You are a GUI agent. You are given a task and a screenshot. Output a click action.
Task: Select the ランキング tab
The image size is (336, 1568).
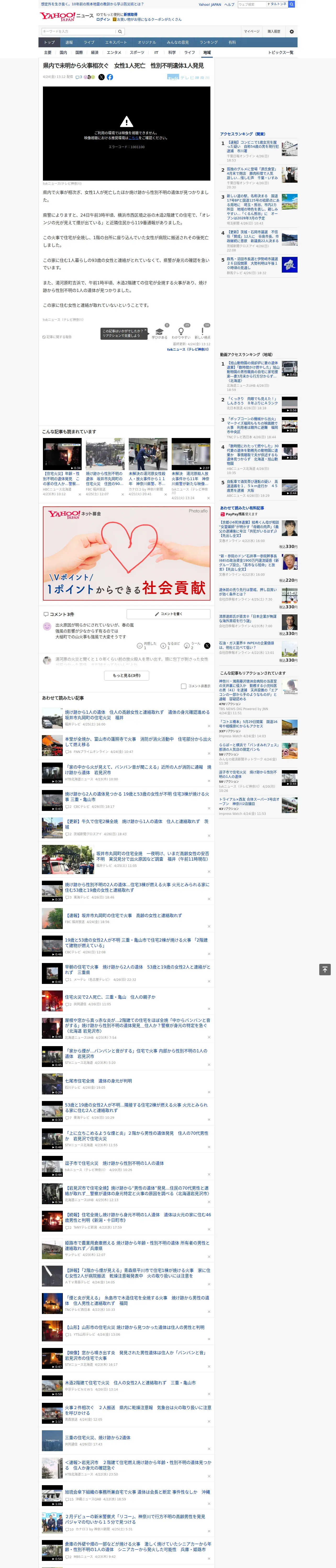209,43
